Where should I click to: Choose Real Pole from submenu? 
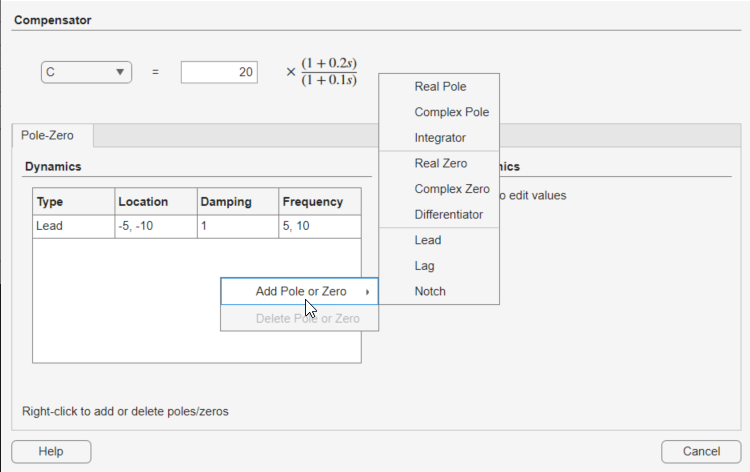pyautogui.click(x=440, y=87)
